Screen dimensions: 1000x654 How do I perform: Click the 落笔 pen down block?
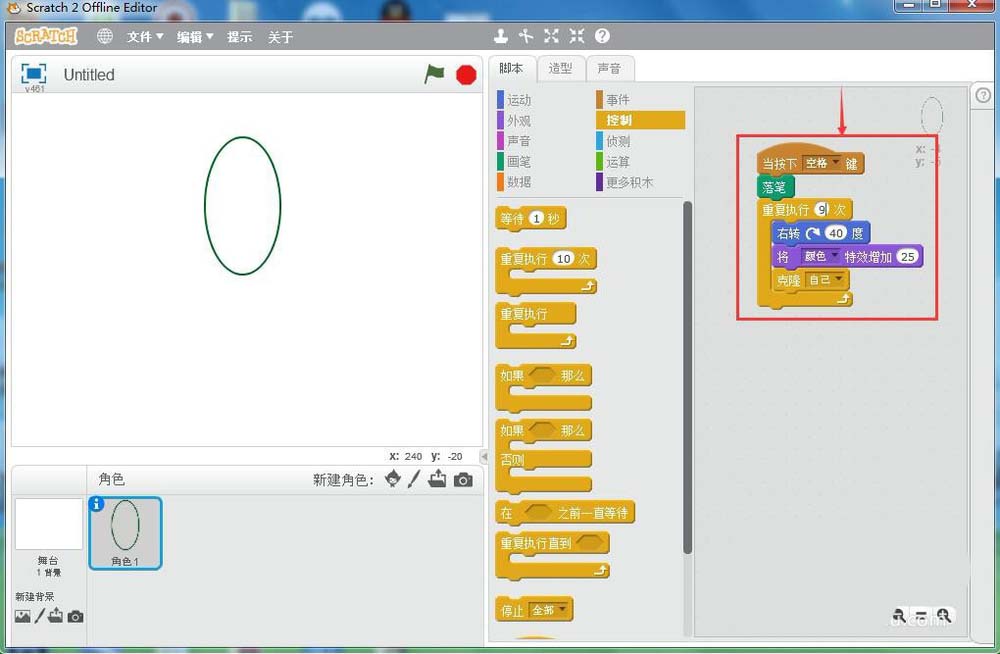[774, 187]
